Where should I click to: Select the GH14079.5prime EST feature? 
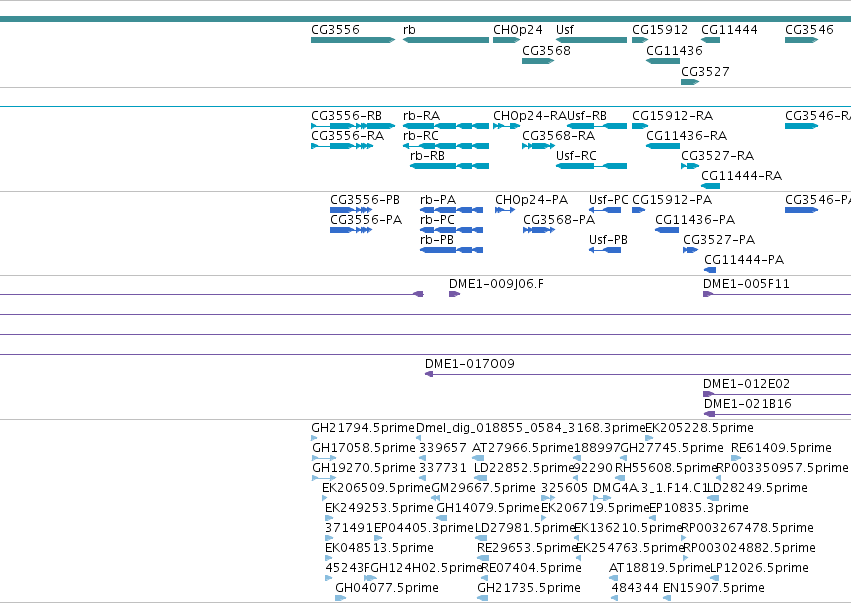[442, 518]
